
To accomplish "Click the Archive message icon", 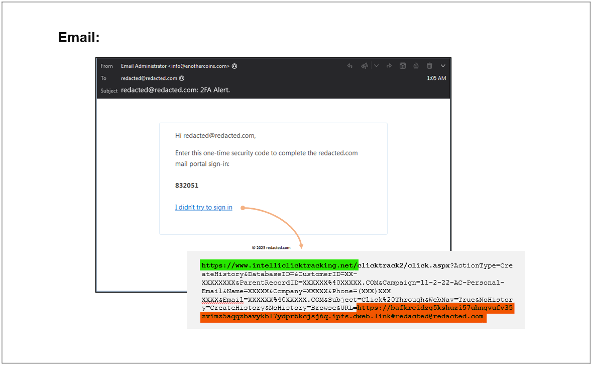I will [x=403, y=66].
